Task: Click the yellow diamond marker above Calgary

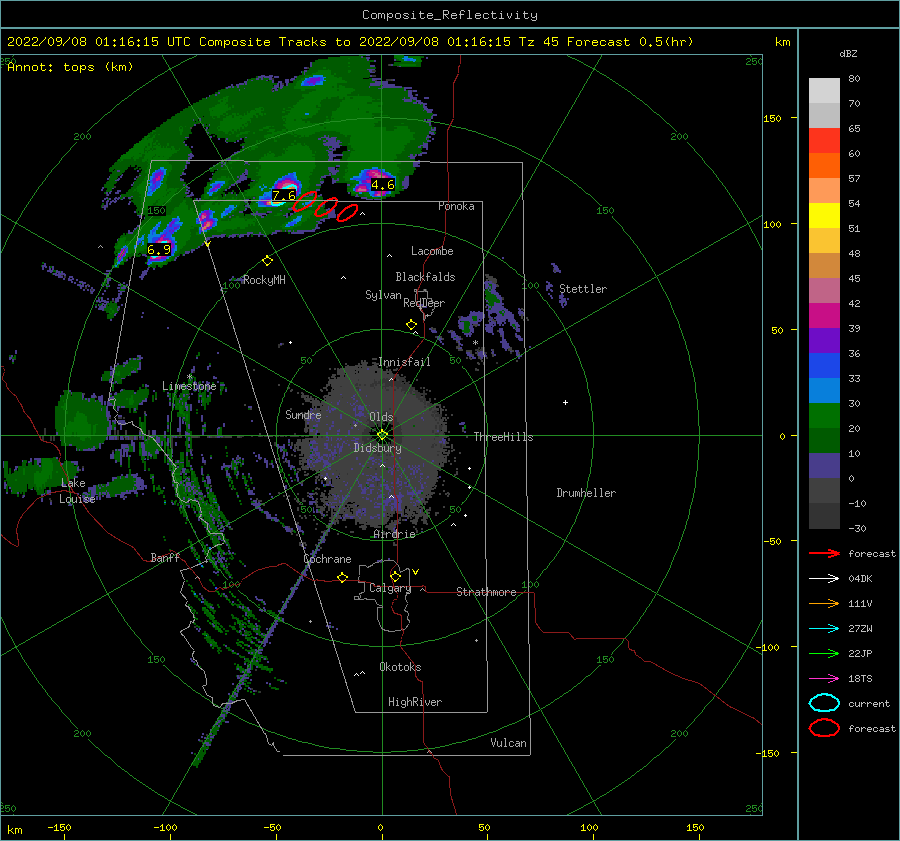Action: click(395, 576)
